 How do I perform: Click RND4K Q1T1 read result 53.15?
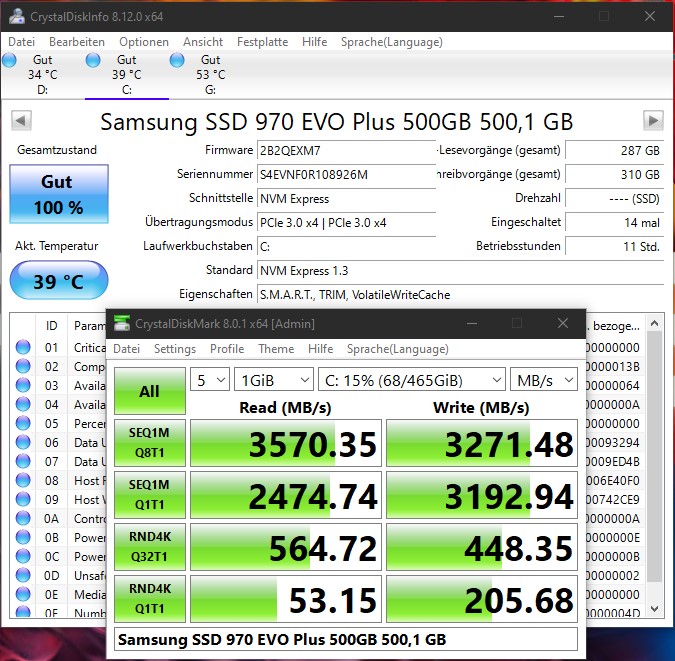pos(286,599)
